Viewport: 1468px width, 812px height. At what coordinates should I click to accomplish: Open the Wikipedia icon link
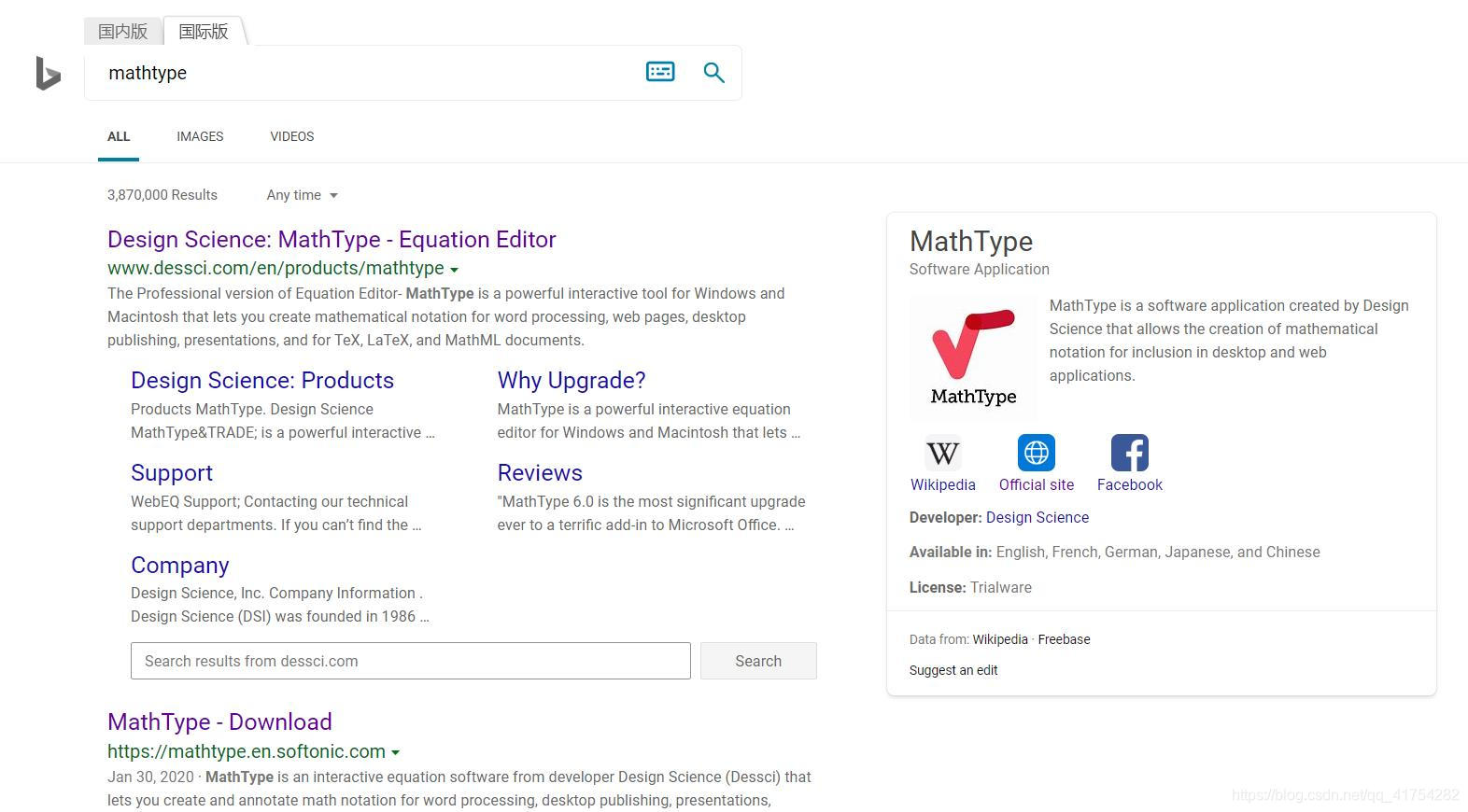click(942, 454)
